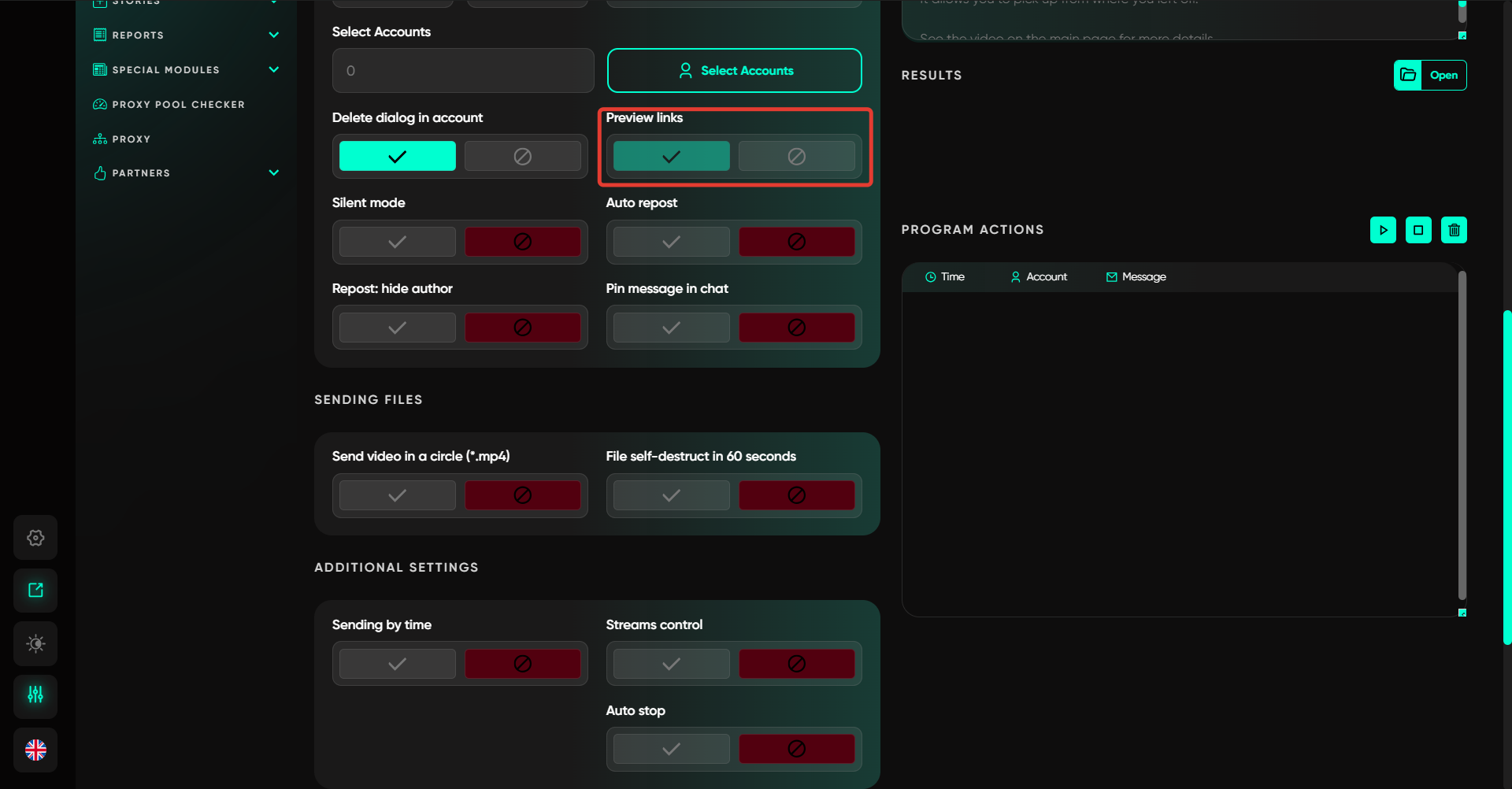Click the Proxy Pool Checker menu item
1512x789 pixels.
(x=178, y=105)
